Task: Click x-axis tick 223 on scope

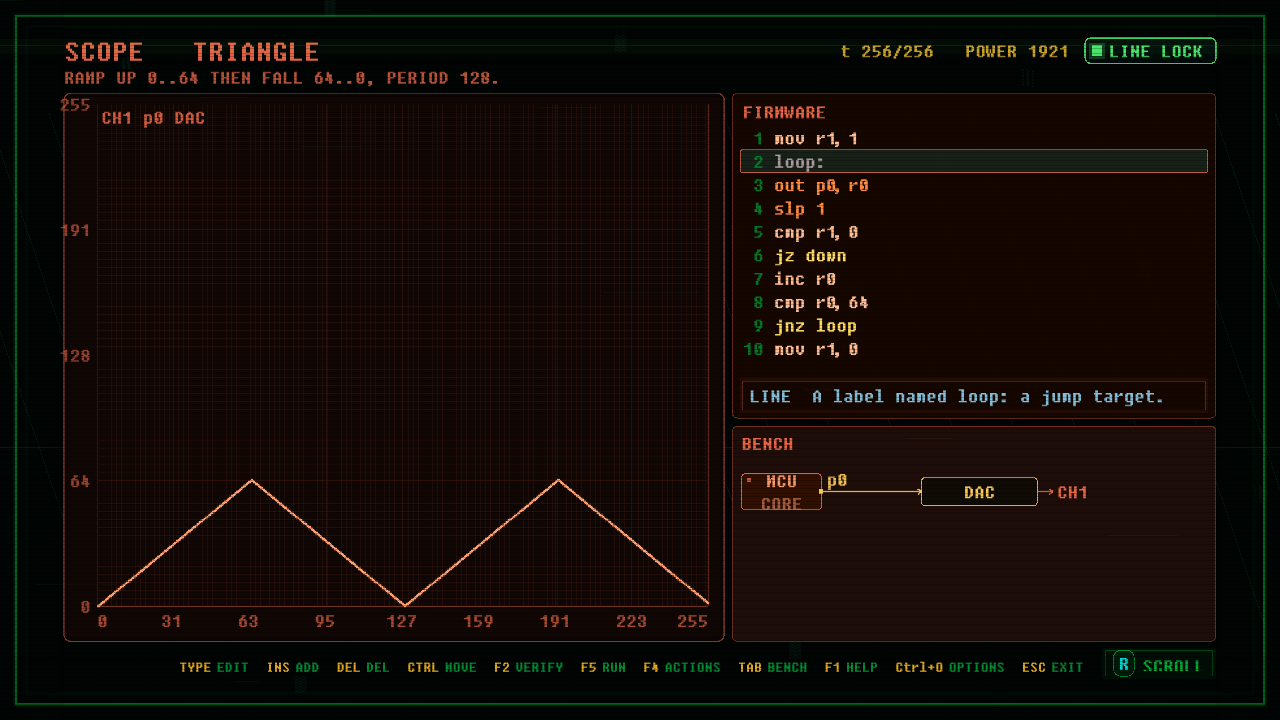Action: point(631,622)
